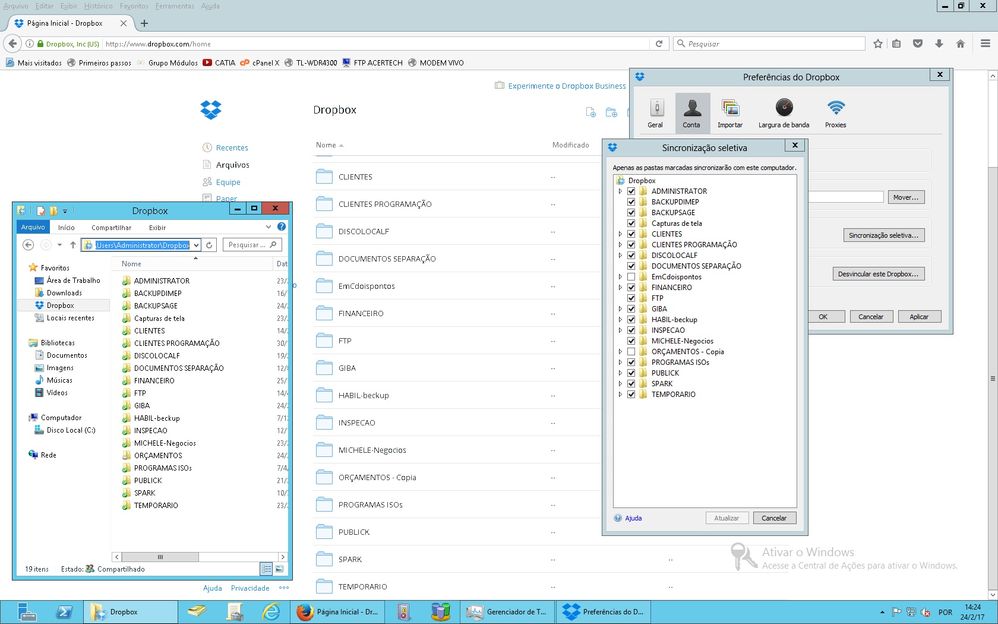
Task: Uncheck the ADMINISTRATOR folder checkbox
Action: click(631, 191)
